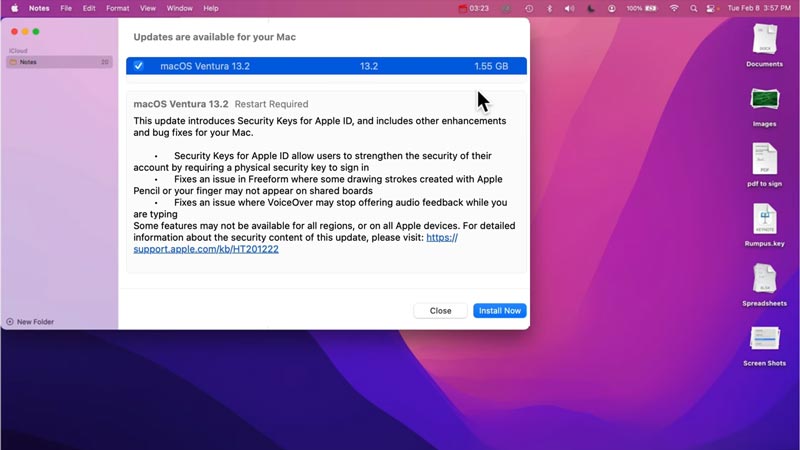Select the Spreadsheets desktop icon
Image resolution: width=800 pixels, height=450 pixels.
[x=764, y=285]
